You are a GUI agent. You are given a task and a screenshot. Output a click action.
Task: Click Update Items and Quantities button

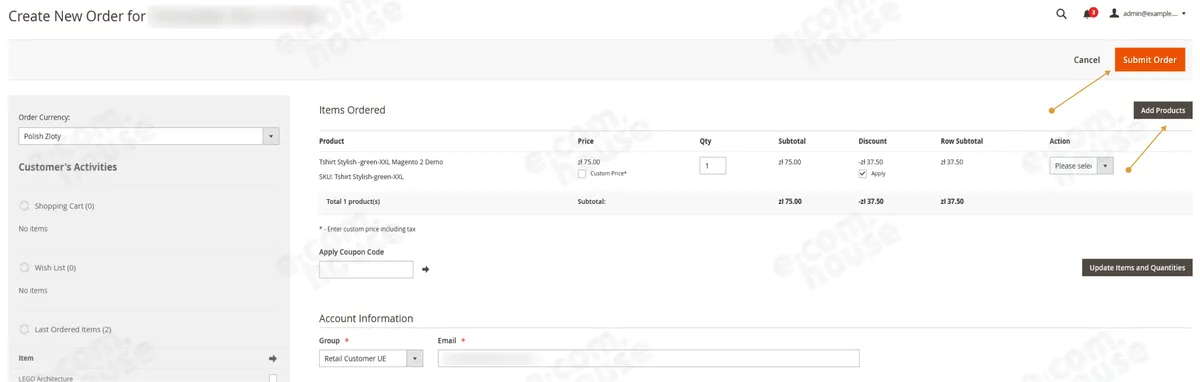tap(1137, 267)
